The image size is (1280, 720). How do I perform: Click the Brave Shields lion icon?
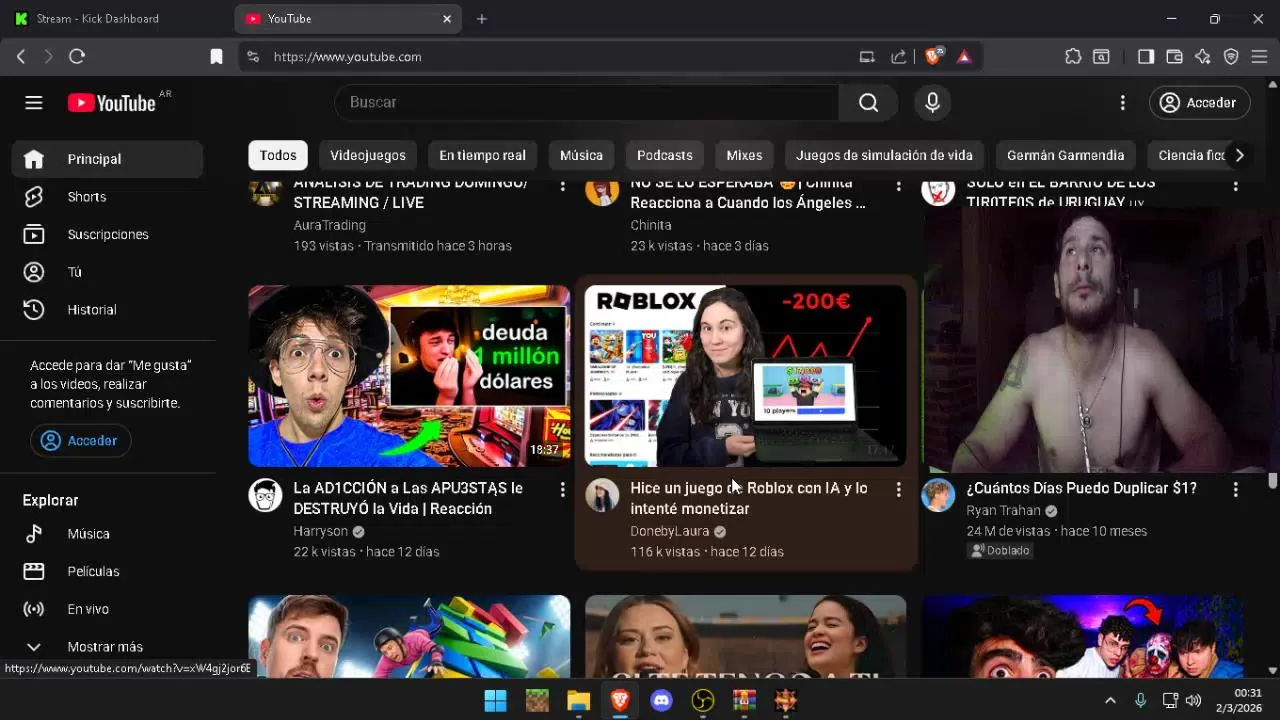[933, 57]
